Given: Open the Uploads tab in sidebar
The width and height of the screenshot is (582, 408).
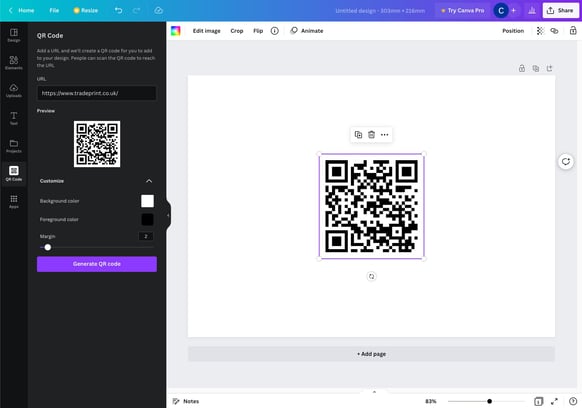Looking at the screenshot, I should [x=14, y=91].
